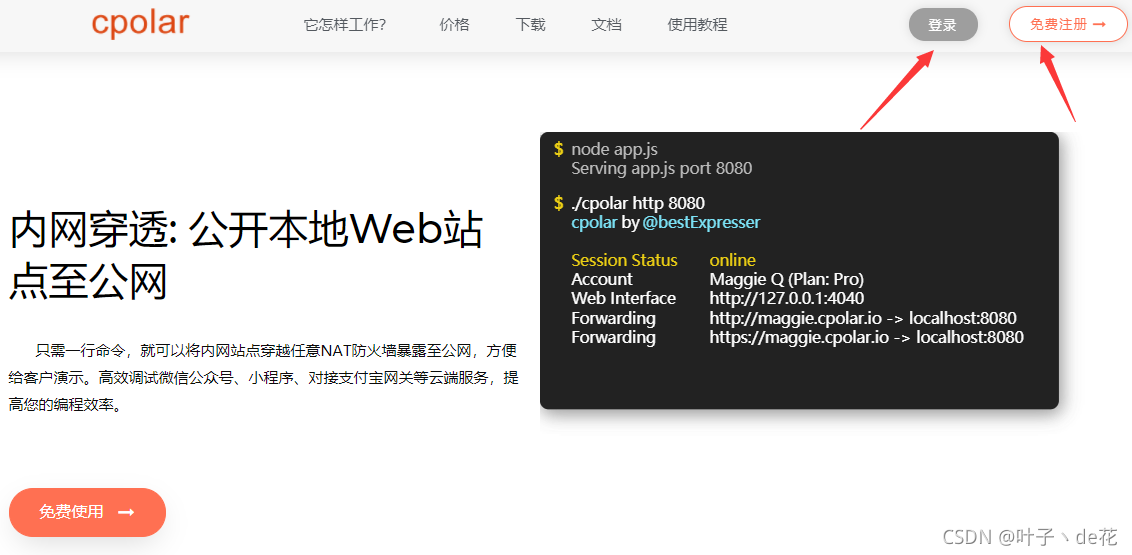Screen dimensions: 1132x555
Task: Click the 内网穿透 main heading text
Action: click(x=246, y=255)
